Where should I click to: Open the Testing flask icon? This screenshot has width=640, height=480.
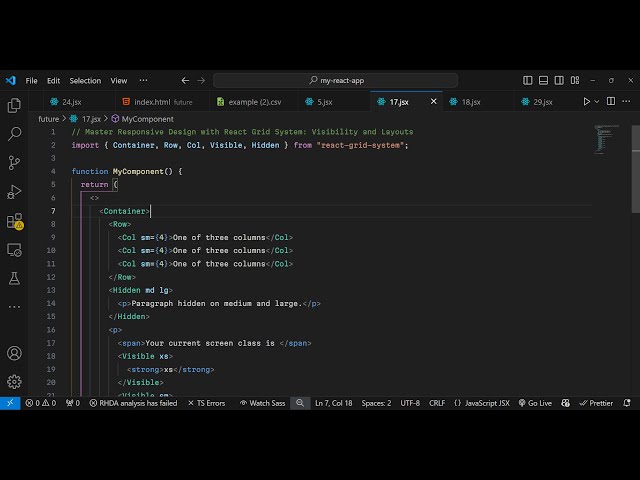14,279
